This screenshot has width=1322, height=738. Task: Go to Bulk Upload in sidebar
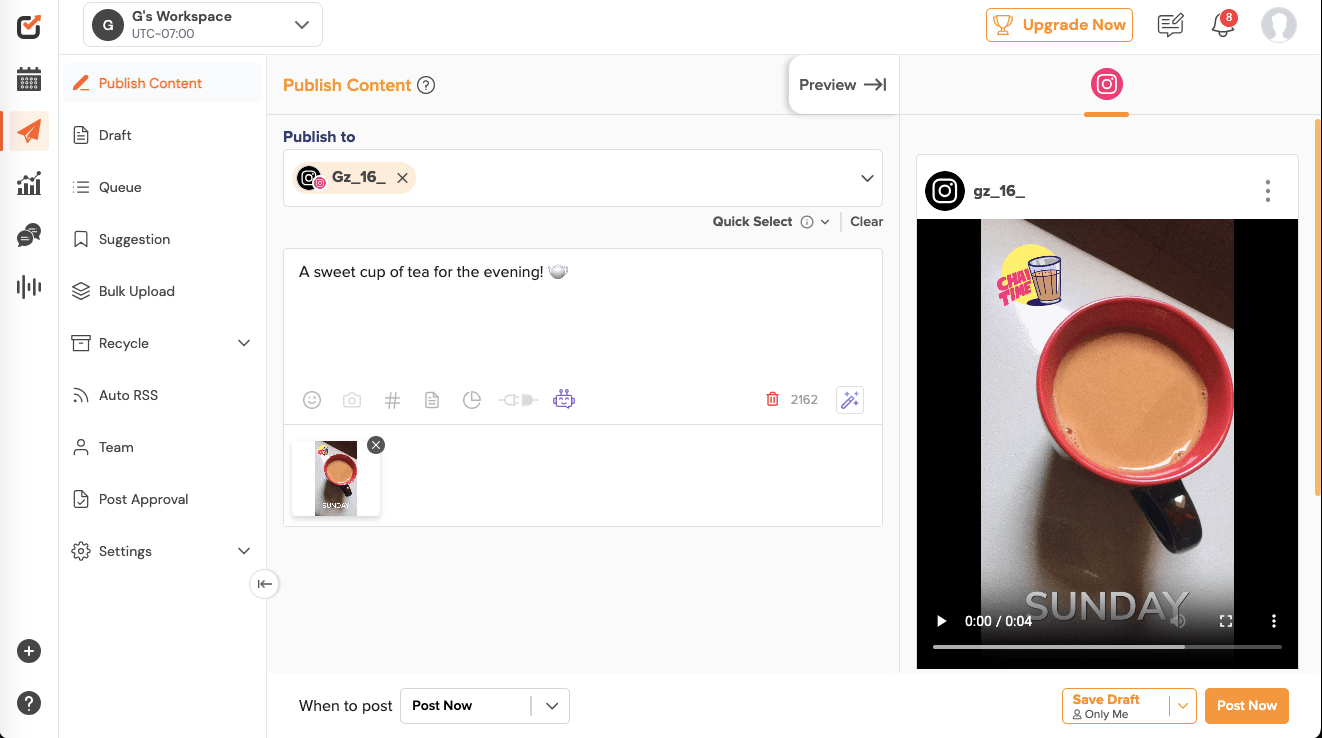click(x=136, y=291)
